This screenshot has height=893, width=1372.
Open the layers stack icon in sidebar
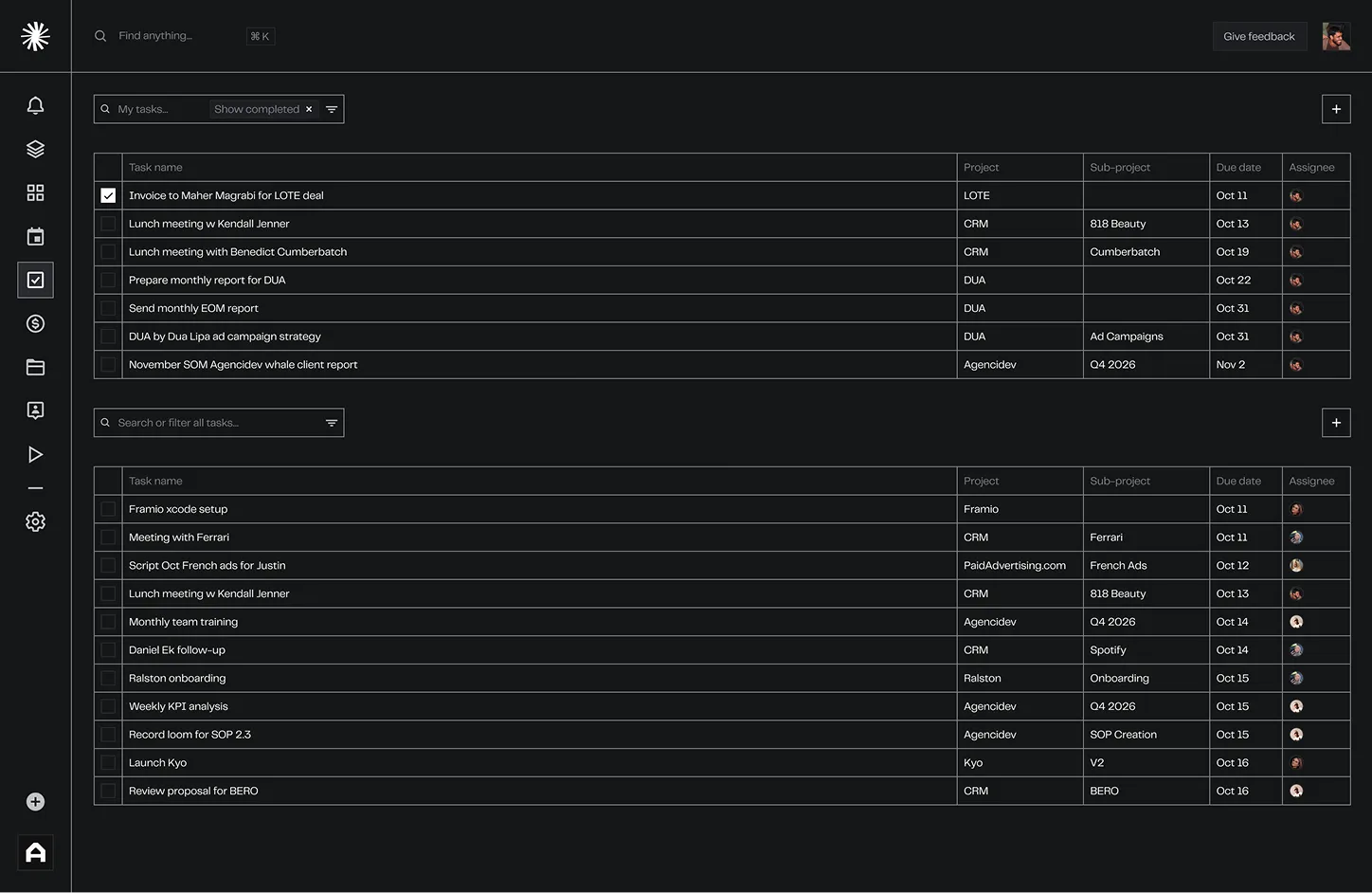35,149
